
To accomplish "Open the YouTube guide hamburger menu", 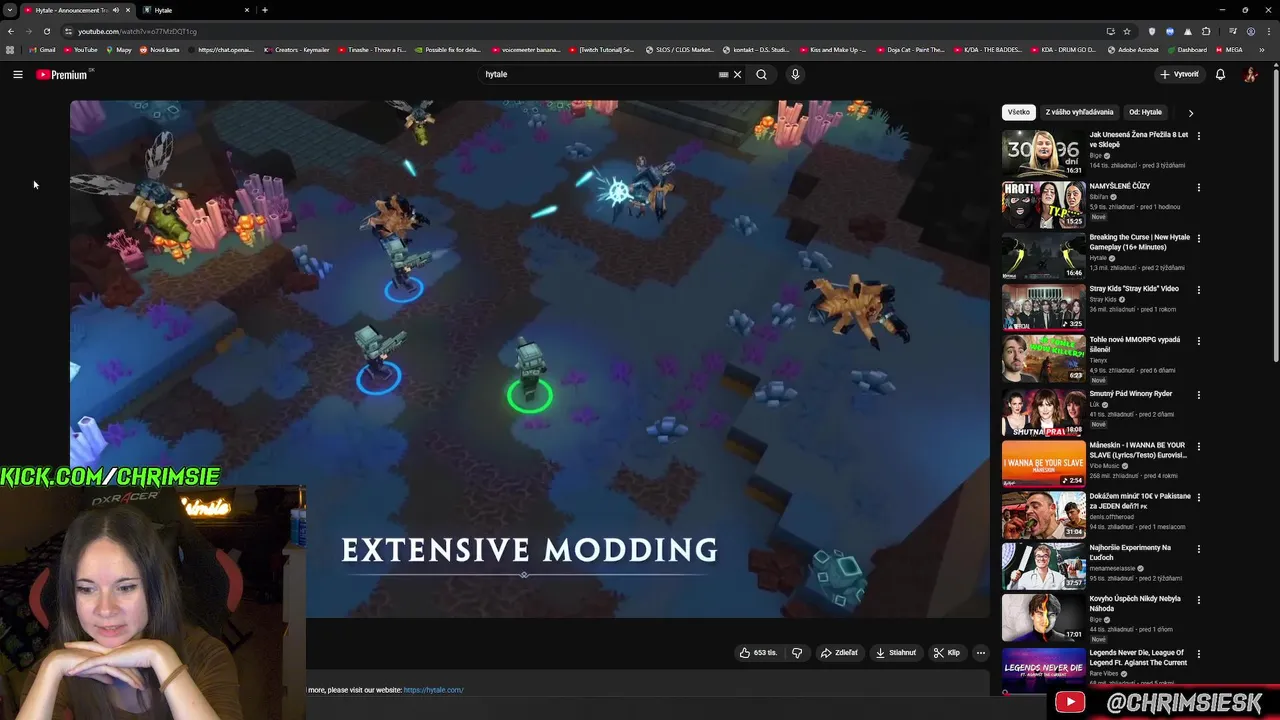I will click(18, 74).
